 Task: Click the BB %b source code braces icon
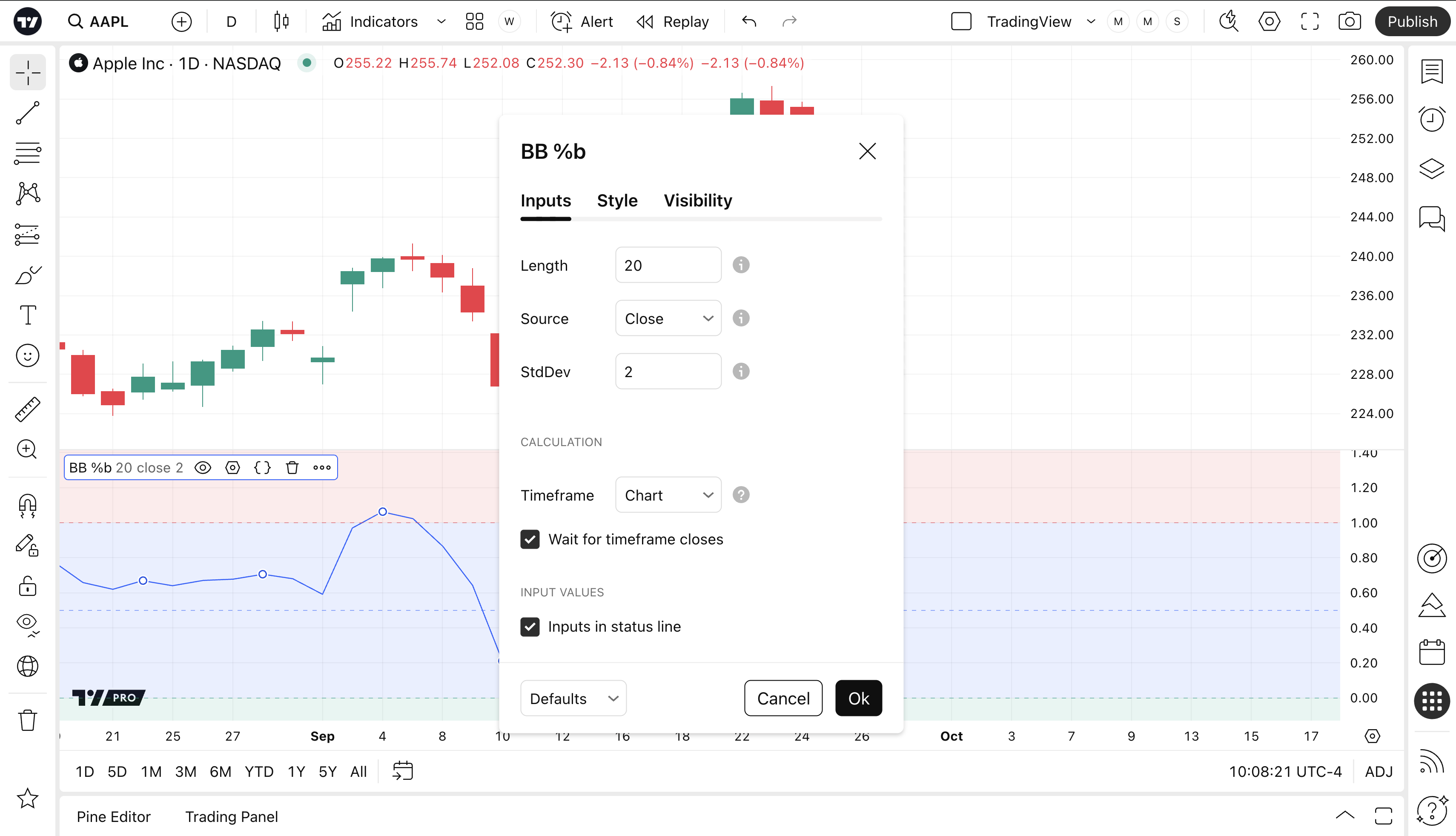pyautogui.click(x=262, y=467)
